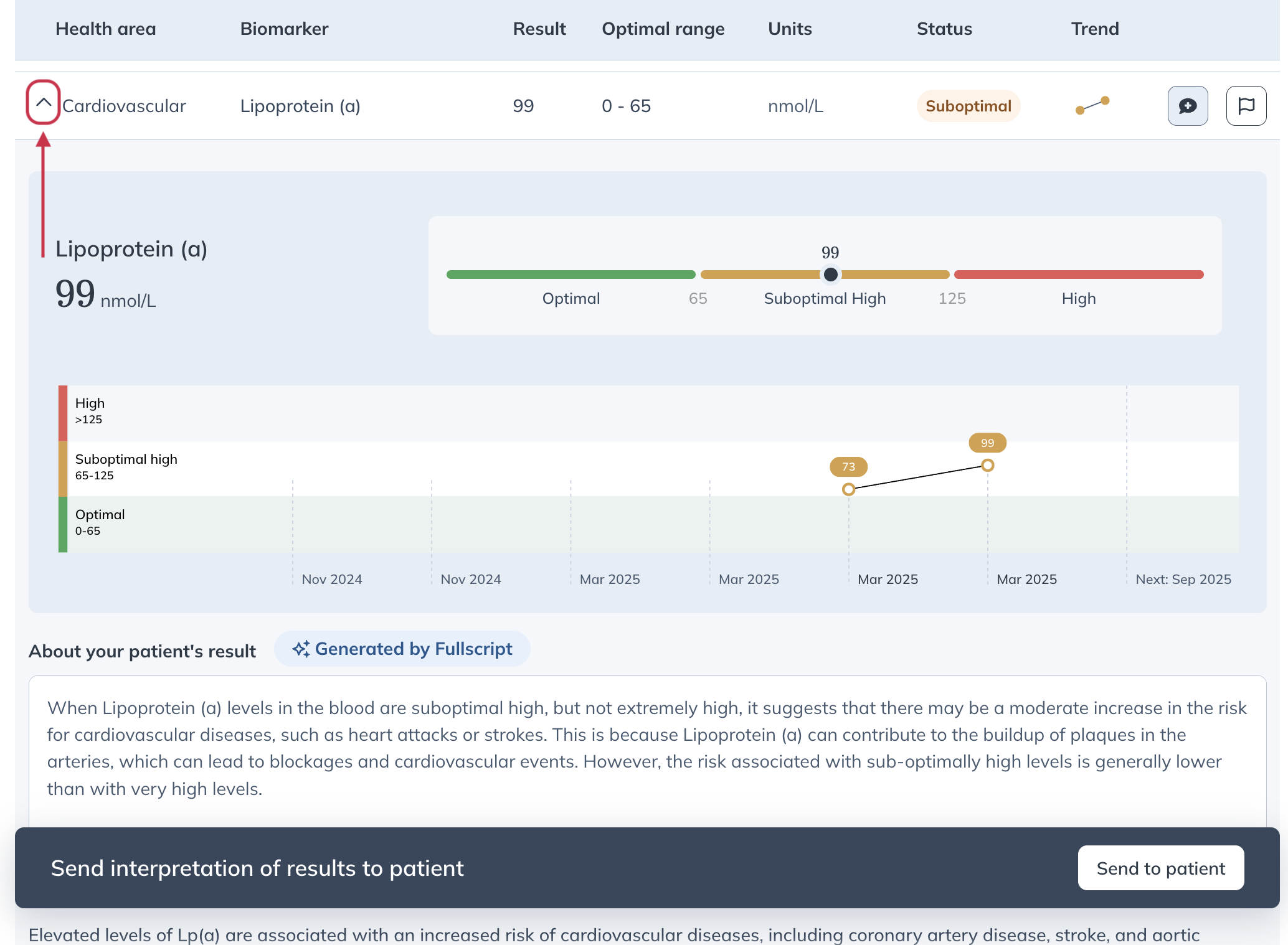Click the Biomarker column header
Viewport: 1288px width, 945px height.
285,29
